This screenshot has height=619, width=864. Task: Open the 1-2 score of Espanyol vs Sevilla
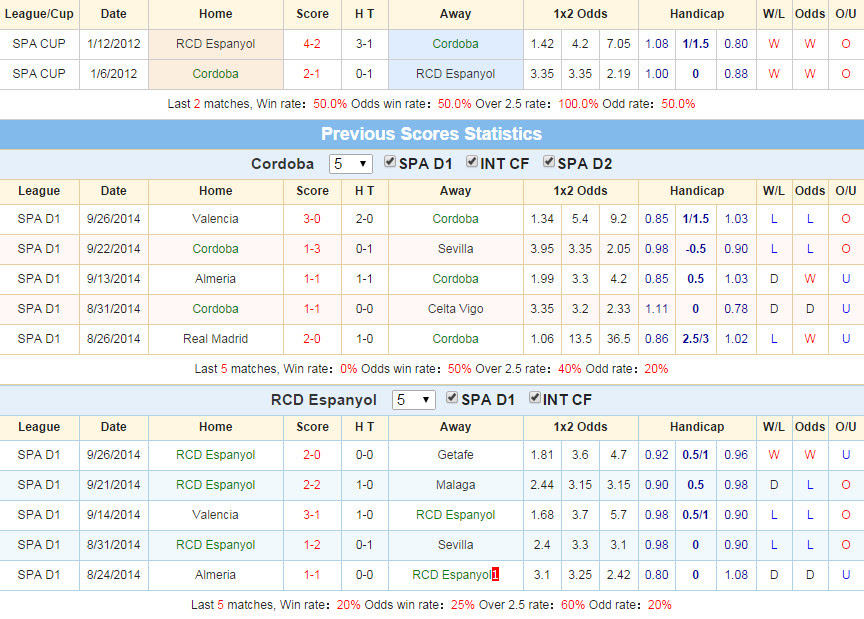pos(312,545)
